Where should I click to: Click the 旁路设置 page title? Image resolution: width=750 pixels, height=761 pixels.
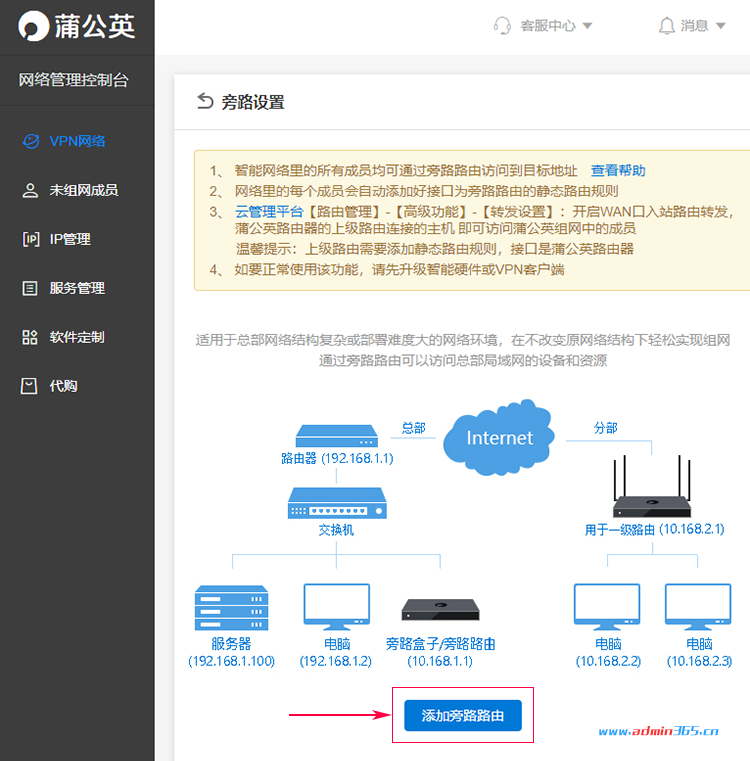point(253,102)
